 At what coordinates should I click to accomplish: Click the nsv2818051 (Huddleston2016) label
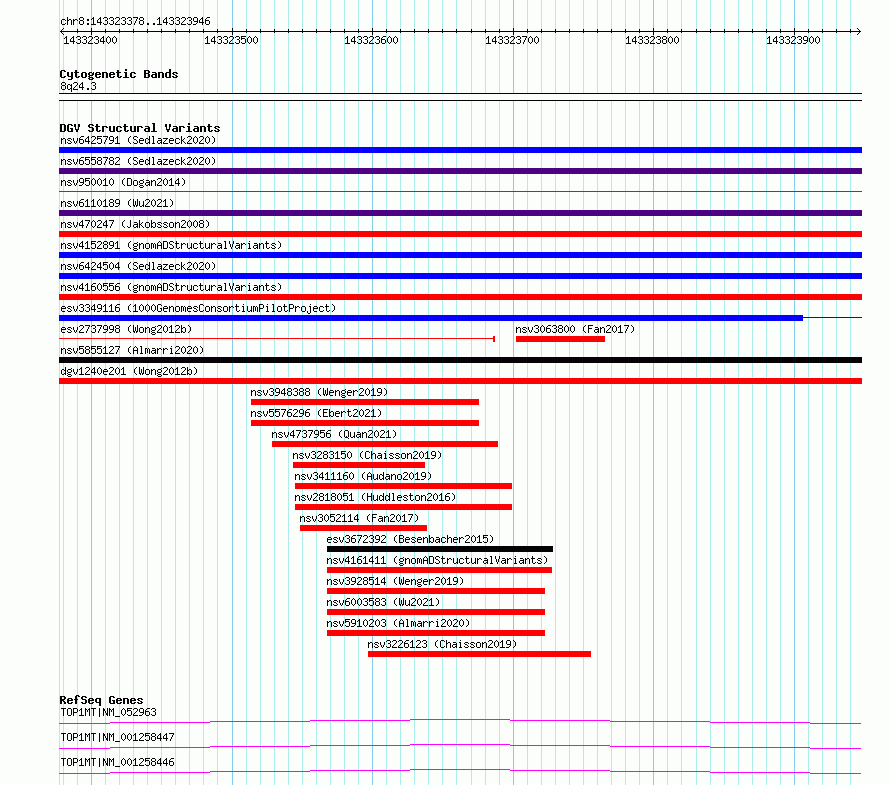coord(375,497)
